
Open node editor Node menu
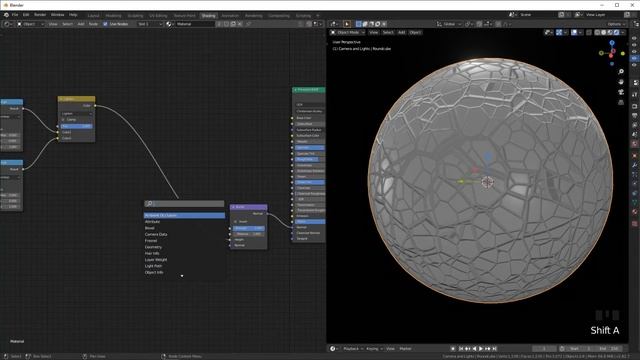click(93, 24)
